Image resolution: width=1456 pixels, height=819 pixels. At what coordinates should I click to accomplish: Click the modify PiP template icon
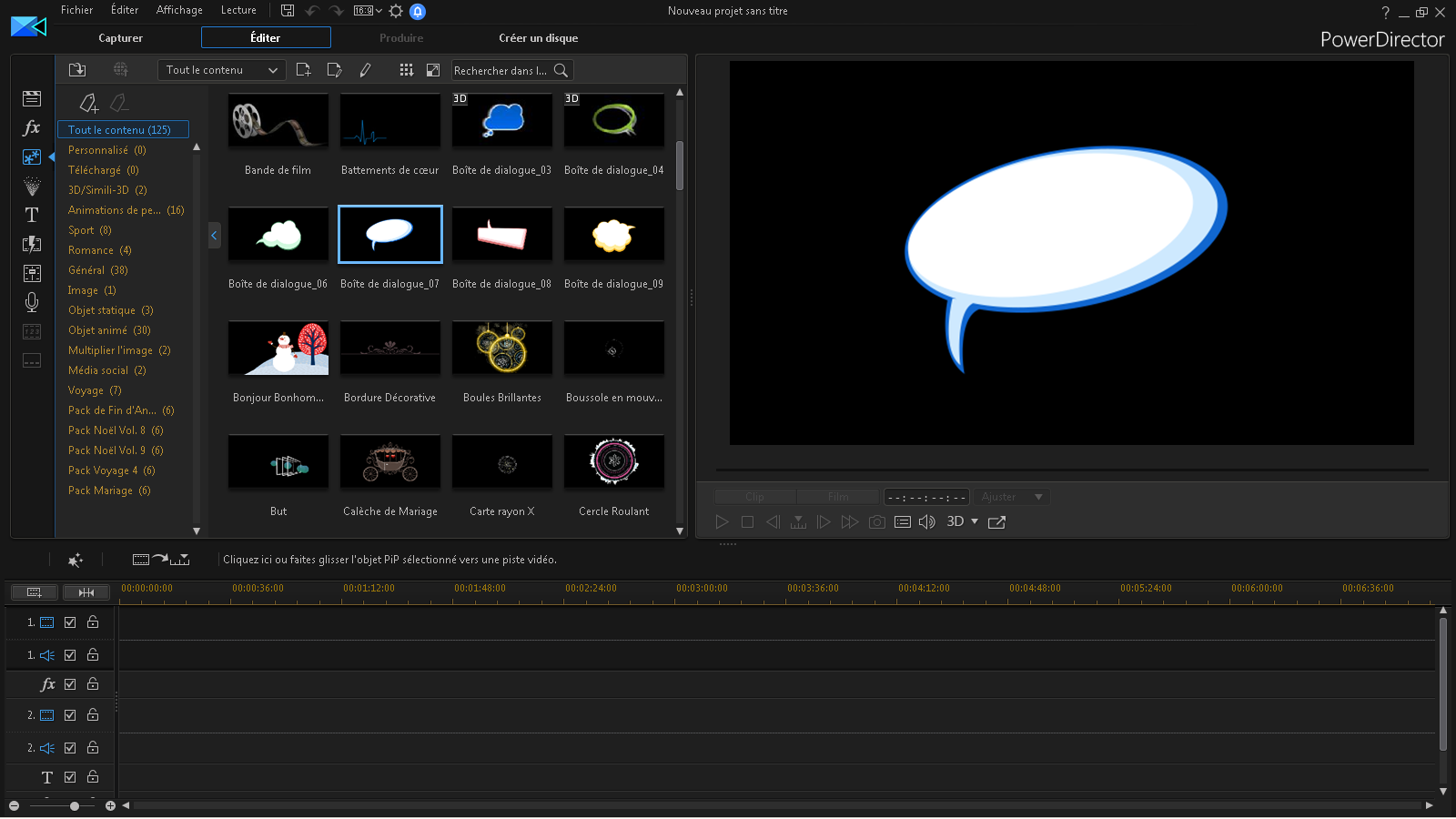point(334,70)
